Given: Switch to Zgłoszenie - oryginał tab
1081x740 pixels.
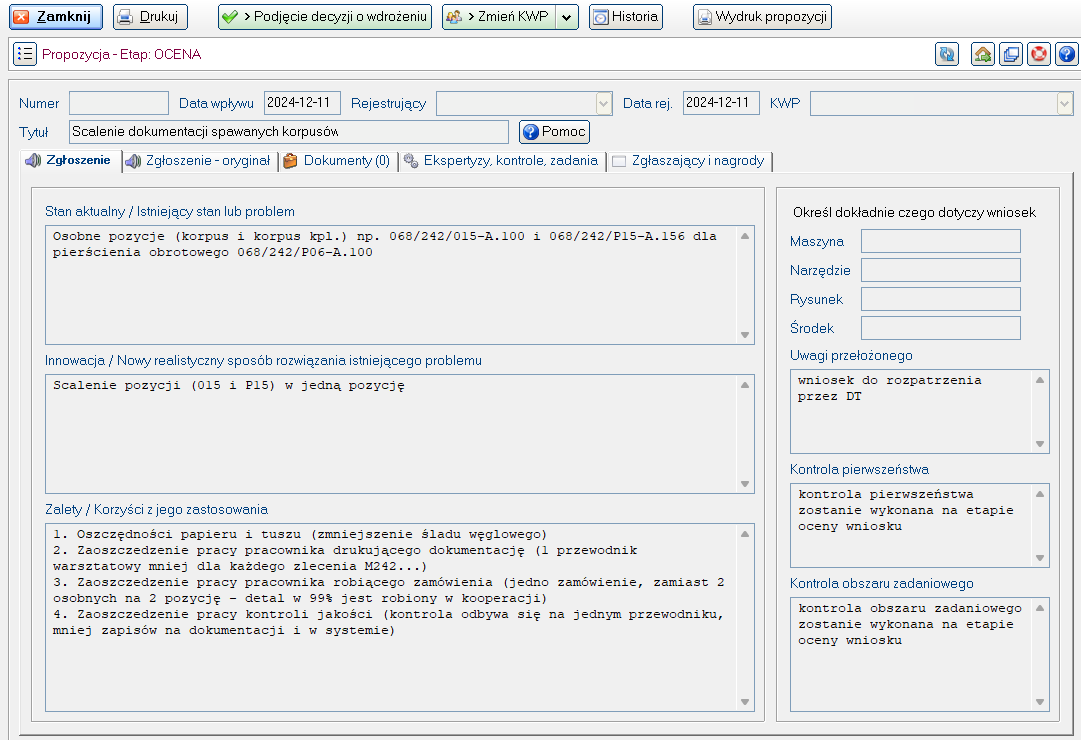Looking at the screenshot, I should [x=199, y=161].
